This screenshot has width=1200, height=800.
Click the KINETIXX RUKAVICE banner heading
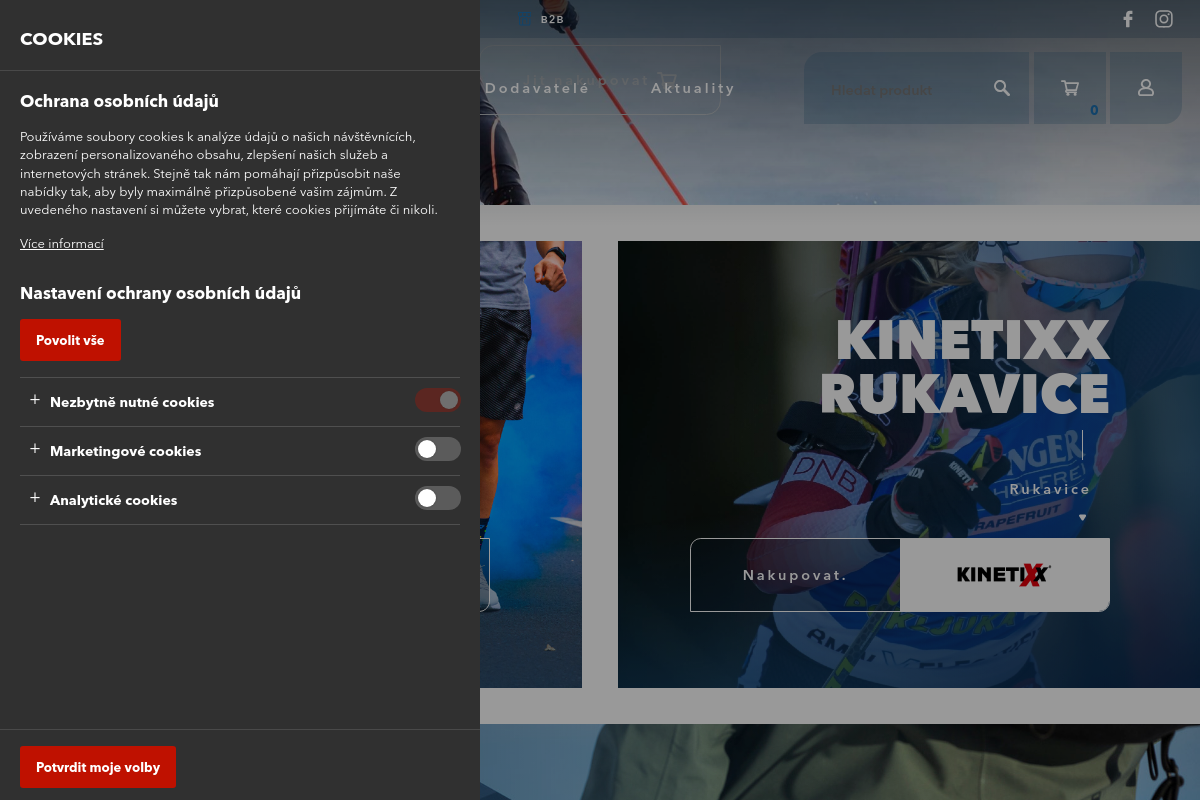965,366
